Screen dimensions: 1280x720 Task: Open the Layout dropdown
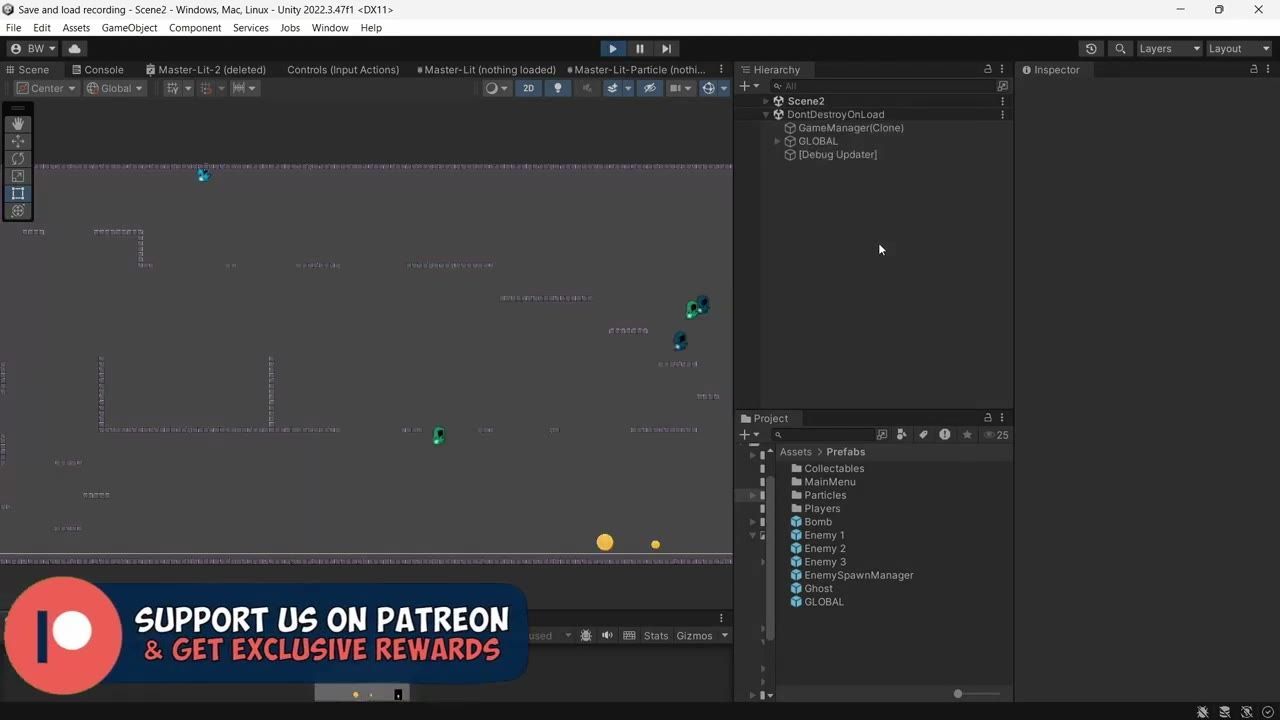(1239, 48)
